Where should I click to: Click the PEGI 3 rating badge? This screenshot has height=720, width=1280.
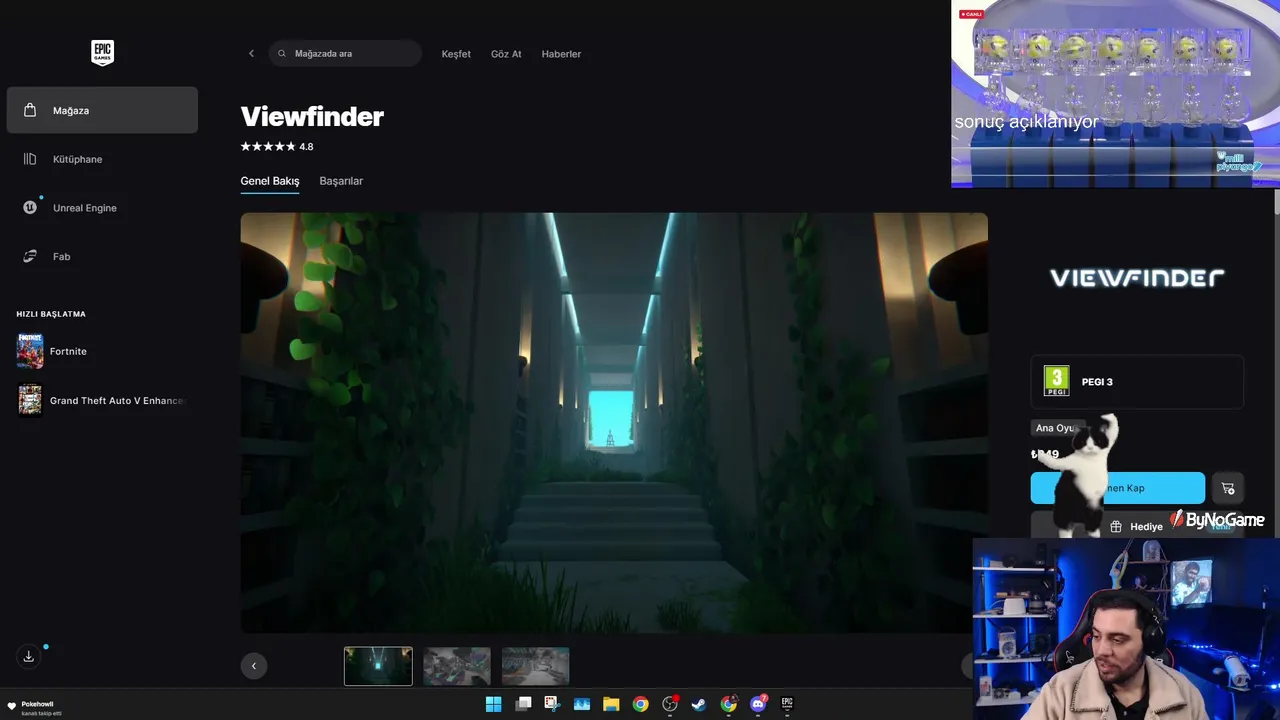(1137, 381)
